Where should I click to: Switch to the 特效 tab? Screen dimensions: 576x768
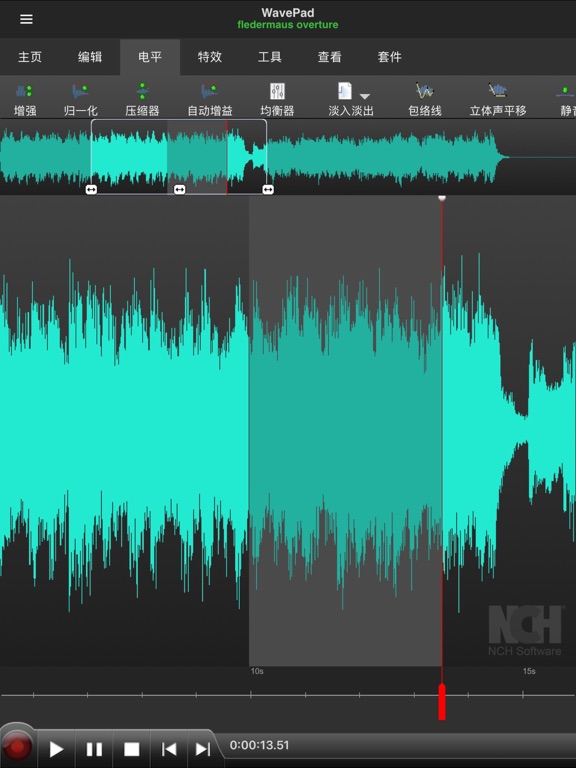coord(210,57)
